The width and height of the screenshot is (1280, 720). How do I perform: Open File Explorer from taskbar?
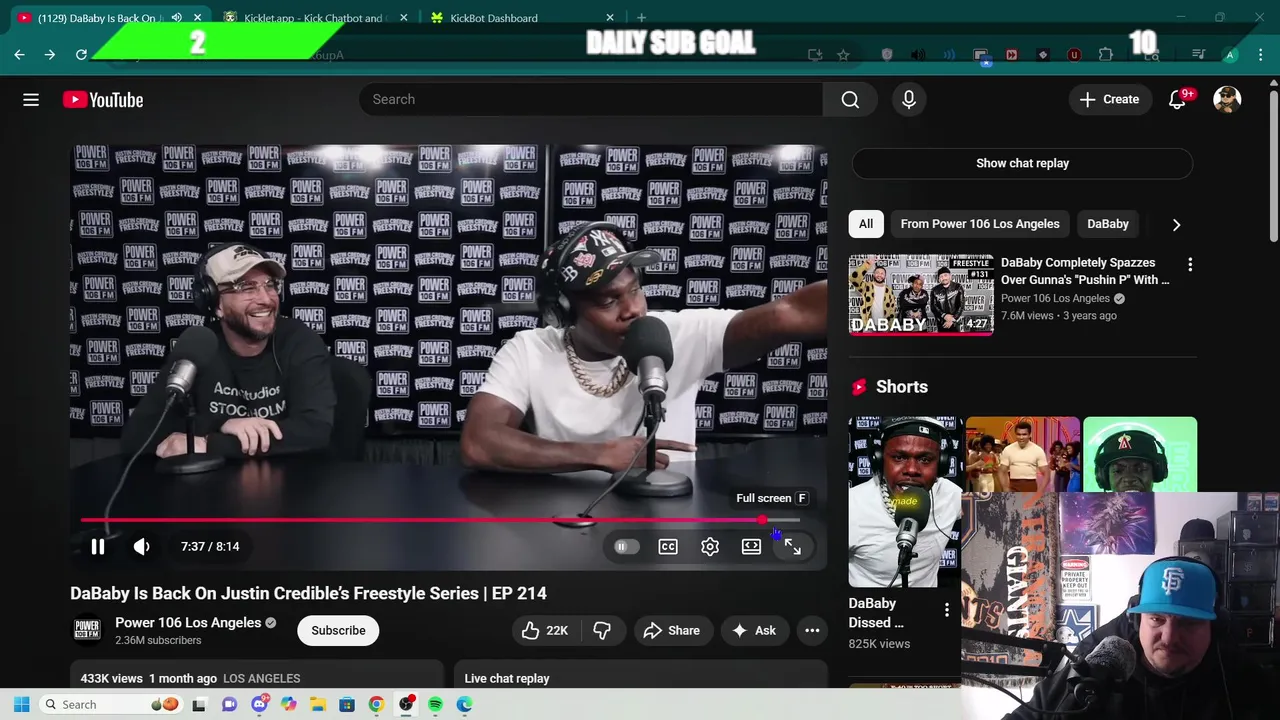[318, 705]
